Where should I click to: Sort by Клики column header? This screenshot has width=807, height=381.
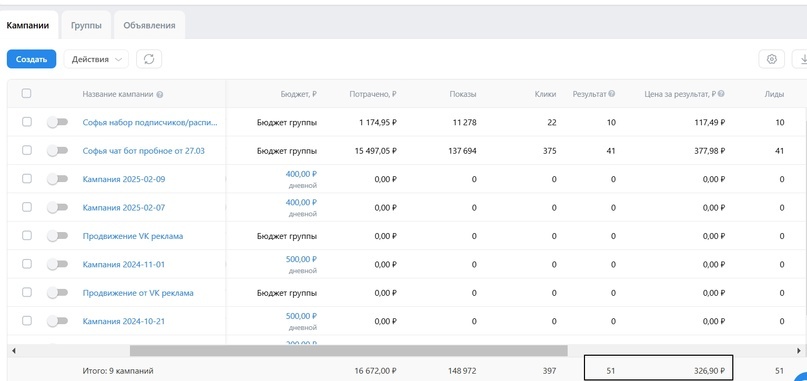pos(546,94)
